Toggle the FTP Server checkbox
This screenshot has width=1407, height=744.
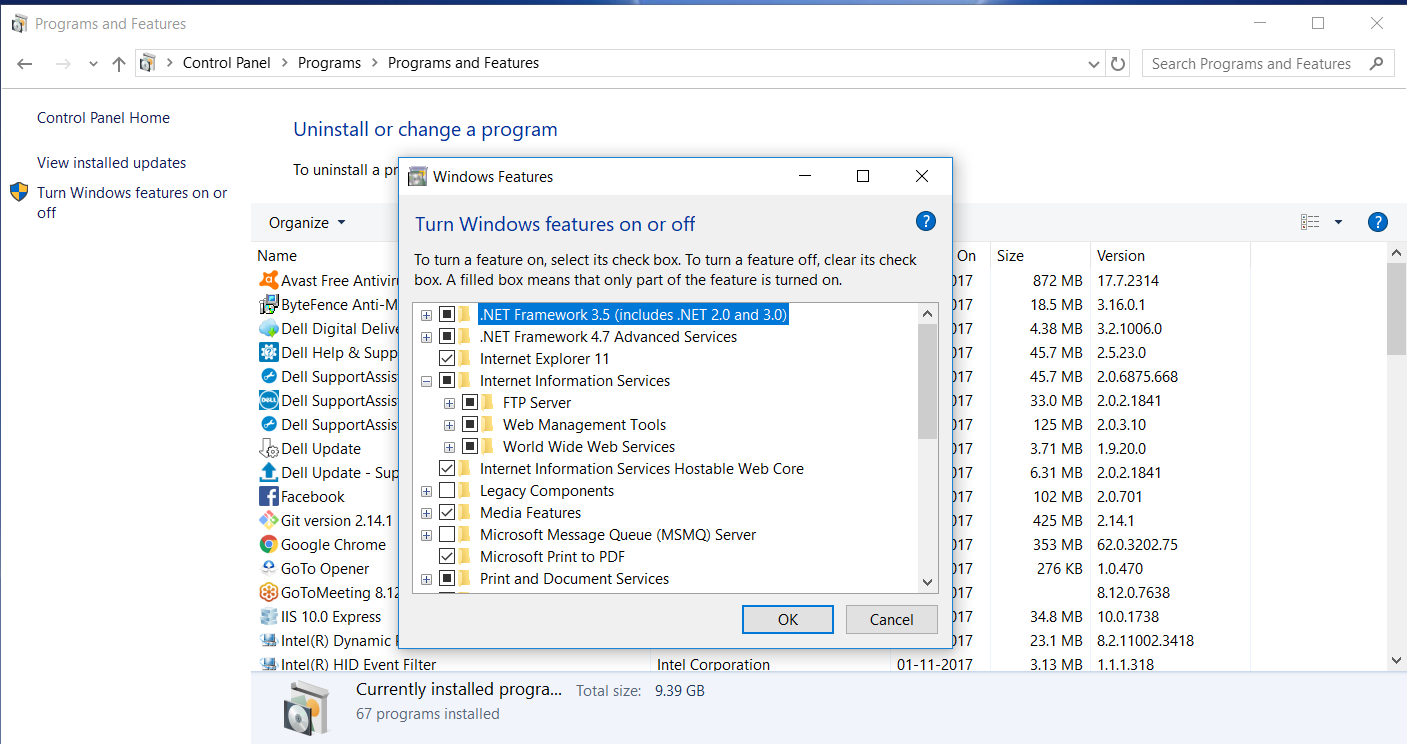pyautogui.click(x=470, y=403)
